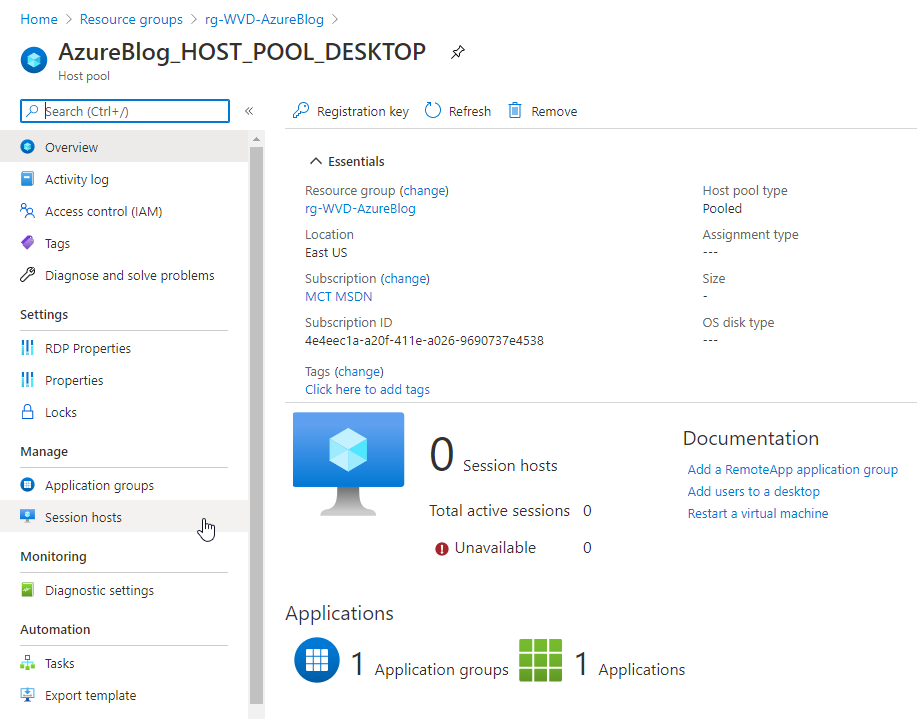Screen dimensions: 917x719
Task: Open Diagnose and solve problems
Action: pos(130,275)
